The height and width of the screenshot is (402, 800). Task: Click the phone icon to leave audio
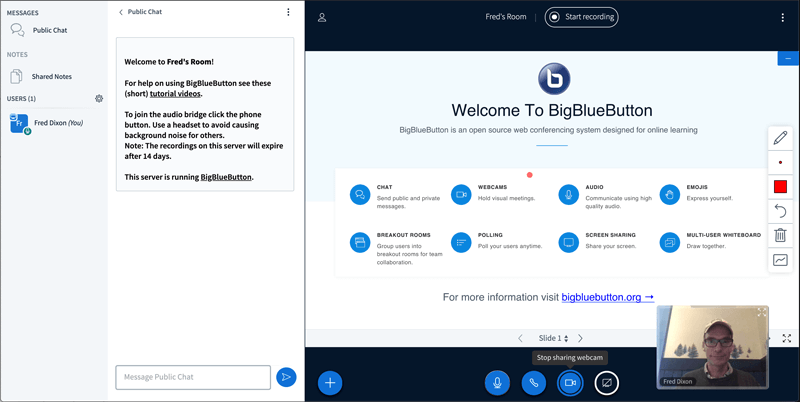[533, 382]
